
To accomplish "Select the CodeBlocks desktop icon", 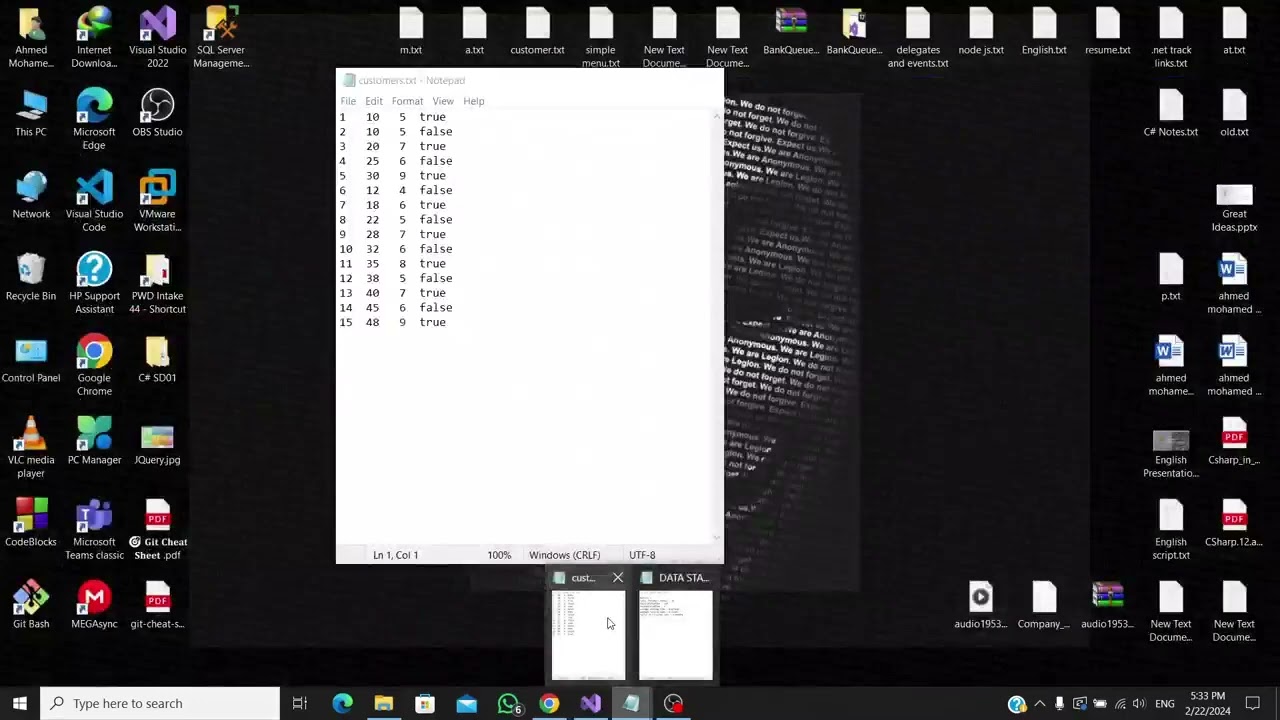I will point(31,523).
